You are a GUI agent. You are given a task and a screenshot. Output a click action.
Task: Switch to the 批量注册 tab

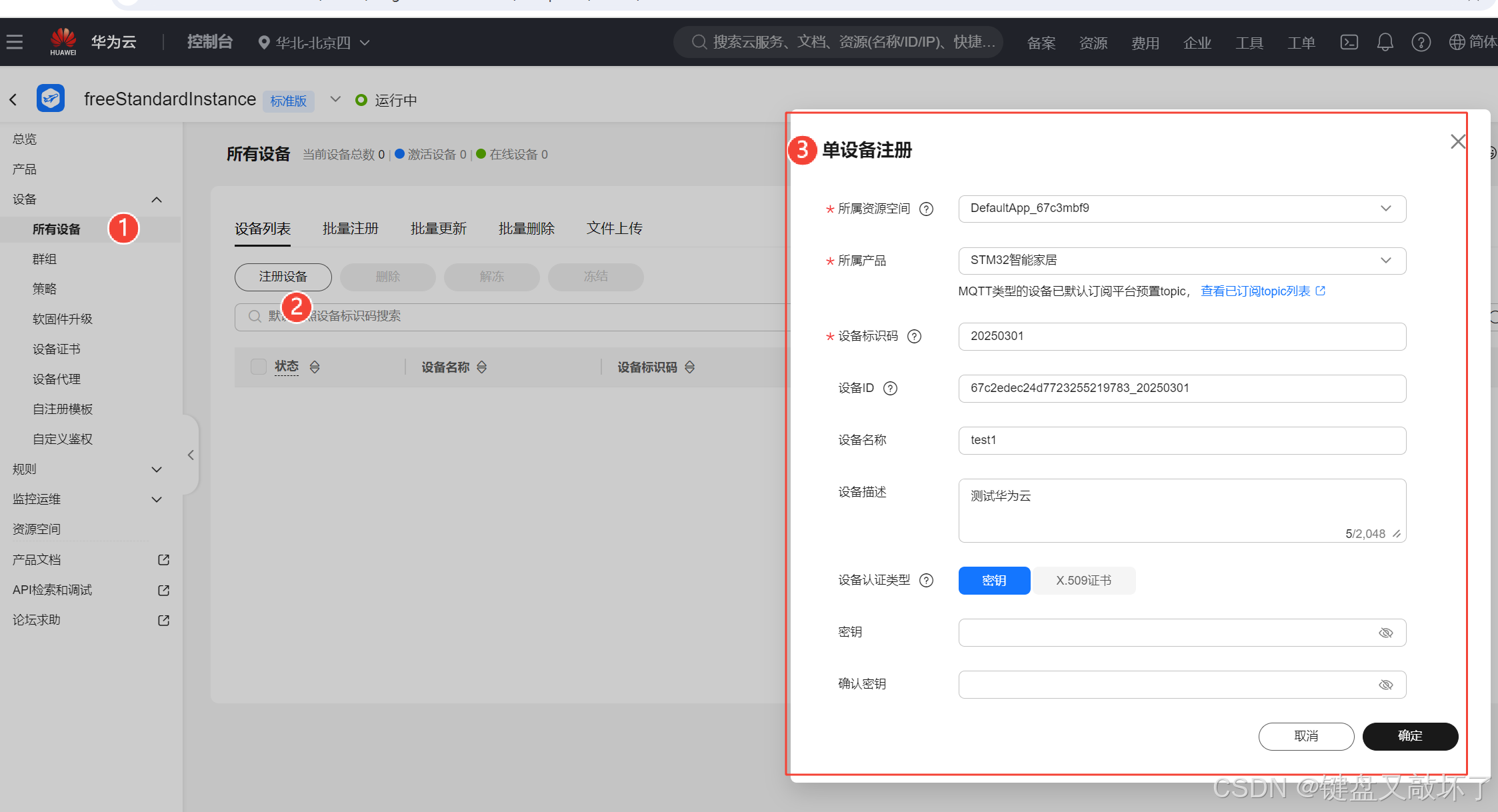(x=350, y=228)
